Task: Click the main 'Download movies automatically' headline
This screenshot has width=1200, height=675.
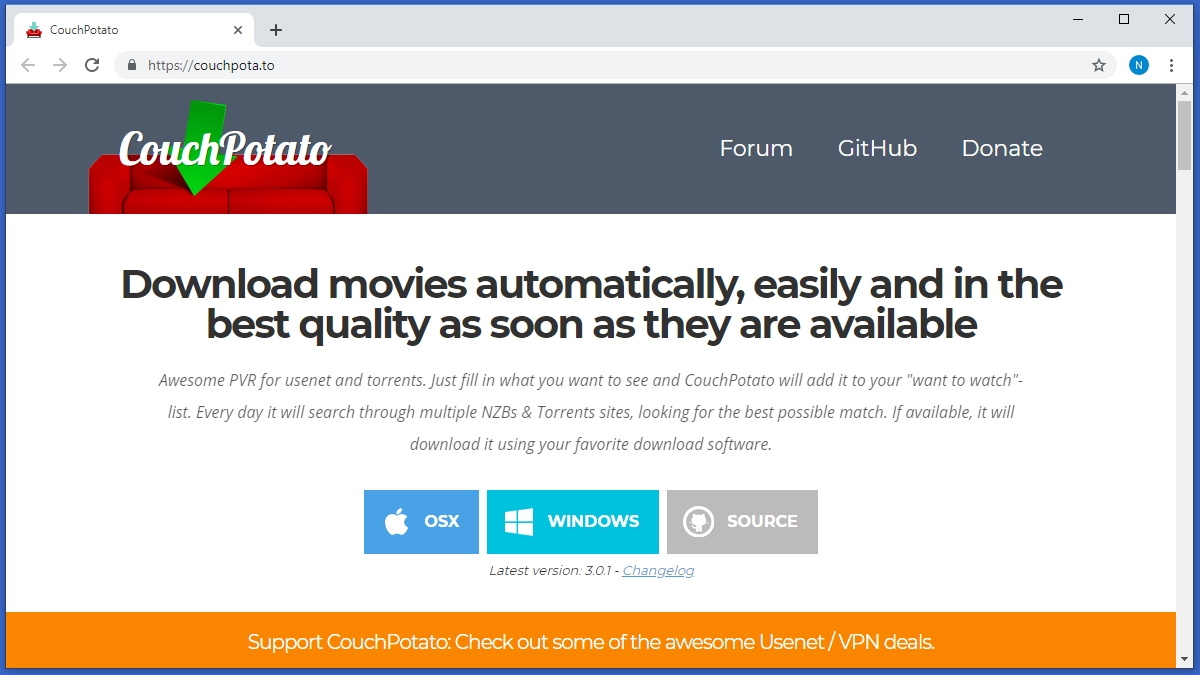Action: pos(591,304)
